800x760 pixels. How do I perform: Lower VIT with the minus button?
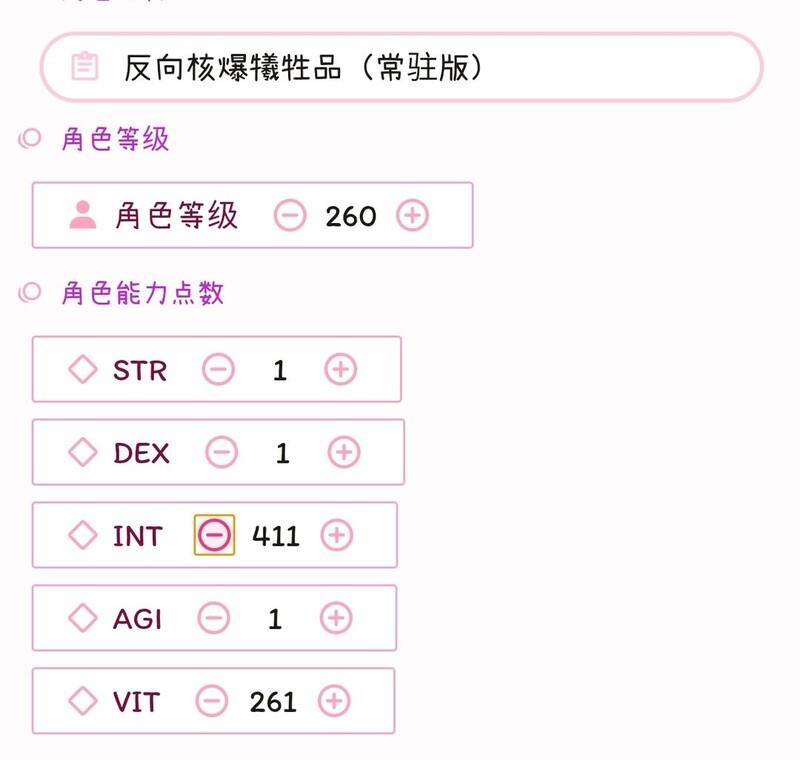point(212,701)
